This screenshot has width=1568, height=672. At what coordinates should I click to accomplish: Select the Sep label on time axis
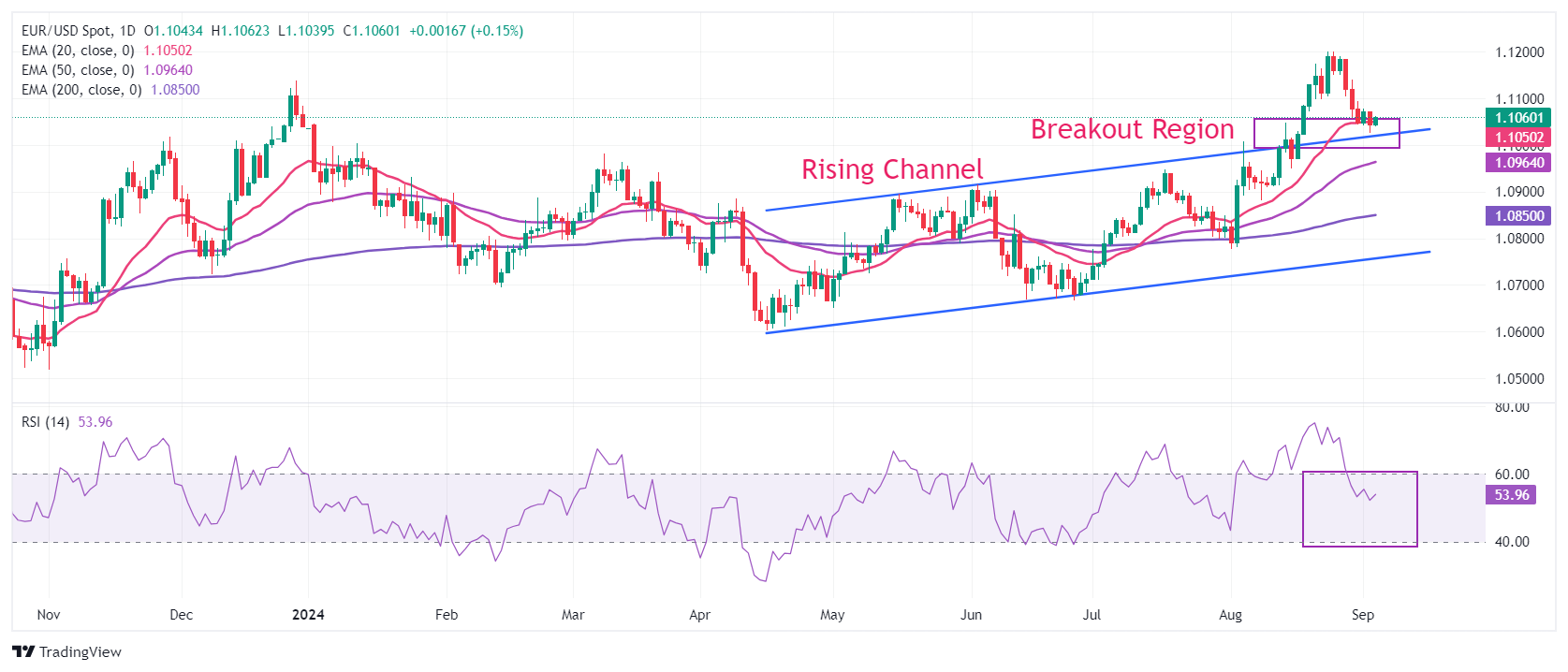[x=1363, y=615]
